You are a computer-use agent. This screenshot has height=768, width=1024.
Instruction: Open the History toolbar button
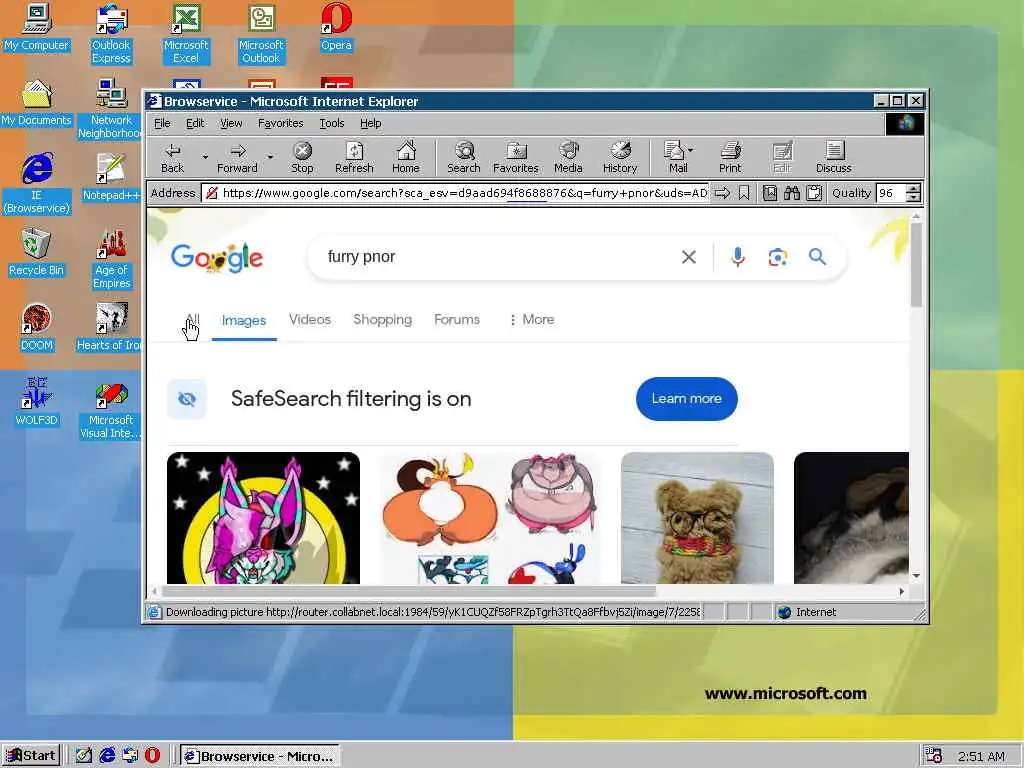coord(620,157)
